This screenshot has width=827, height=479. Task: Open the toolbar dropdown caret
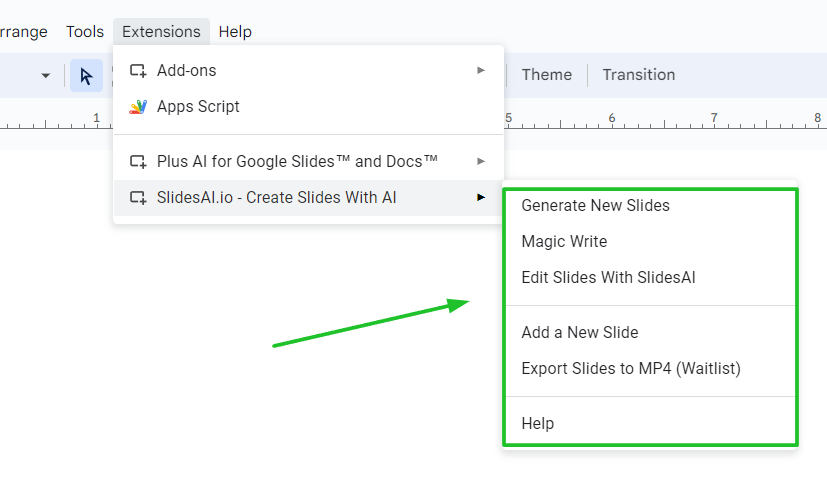click(x=46, y=76)
